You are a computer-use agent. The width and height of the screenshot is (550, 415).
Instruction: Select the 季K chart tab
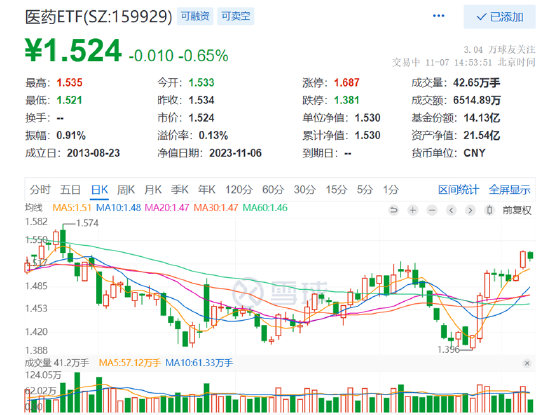pos(180,189)
